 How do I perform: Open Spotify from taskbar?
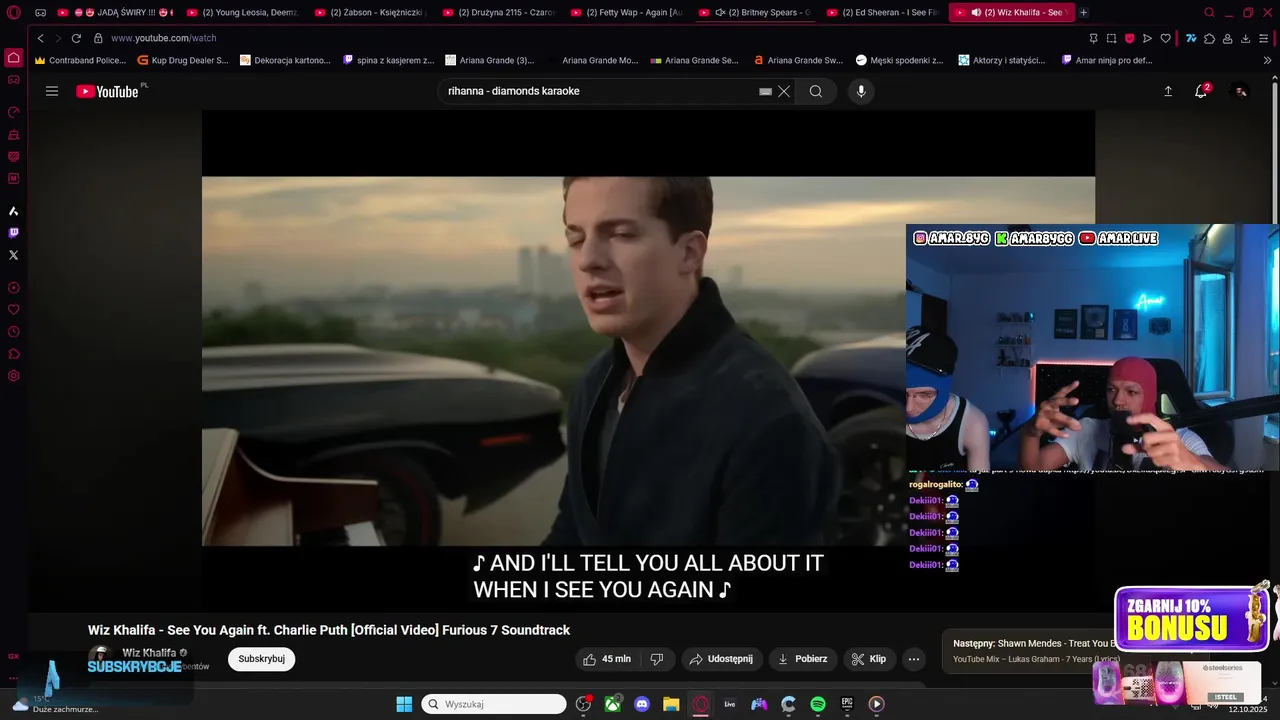point(818,704)
